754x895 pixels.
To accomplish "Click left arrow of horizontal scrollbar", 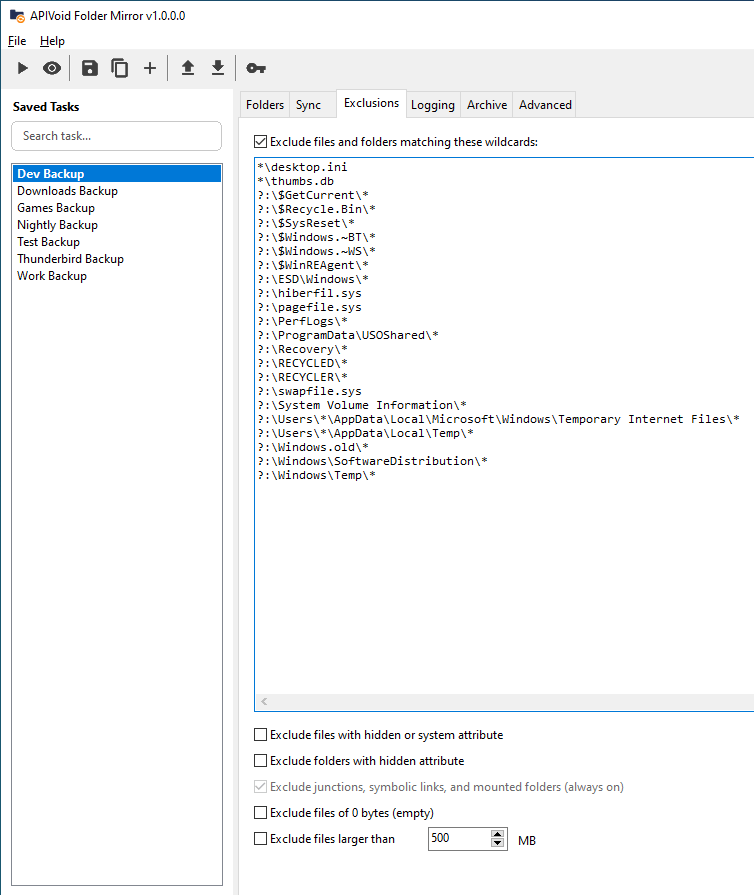I will 264,702.
